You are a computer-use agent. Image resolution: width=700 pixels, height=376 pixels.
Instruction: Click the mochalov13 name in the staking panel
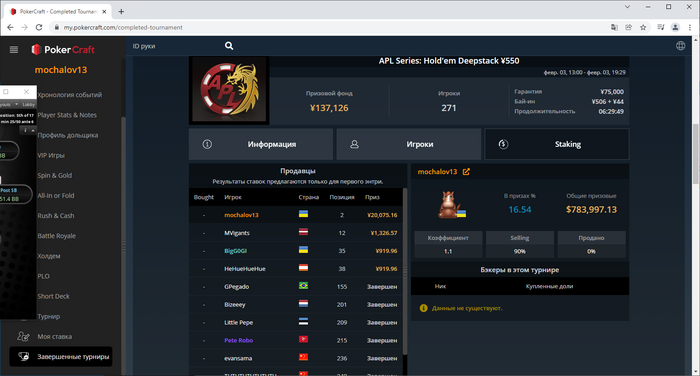click(x=437, y=171)
